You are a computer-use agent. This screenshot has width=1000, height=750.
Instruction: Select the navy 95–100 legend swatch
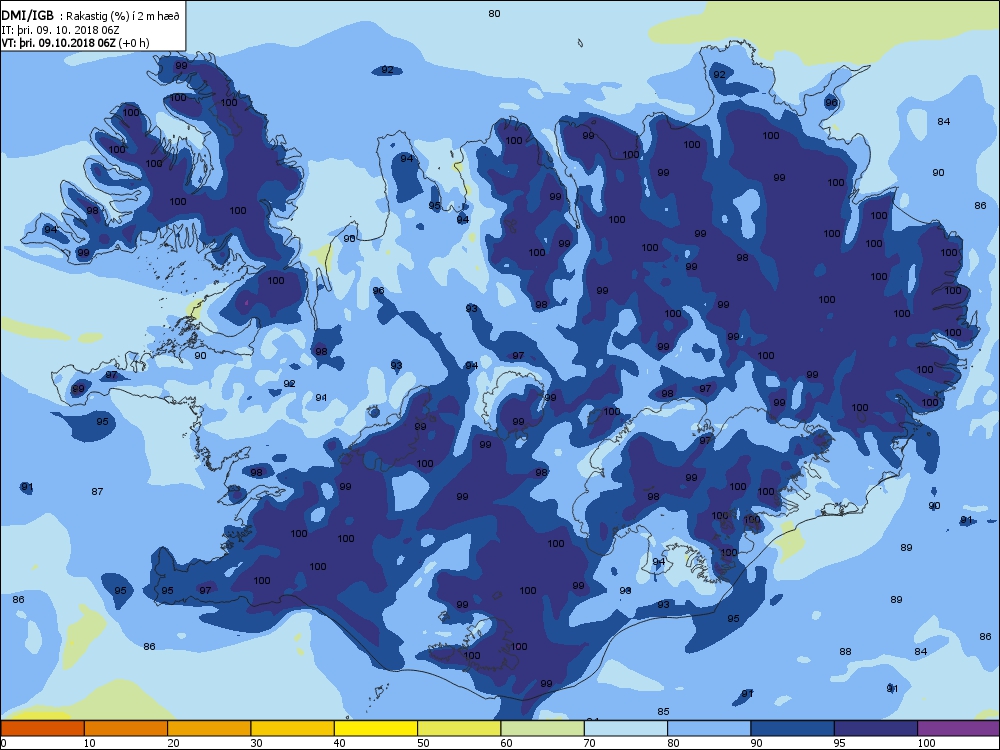click(x=876, y=728)
